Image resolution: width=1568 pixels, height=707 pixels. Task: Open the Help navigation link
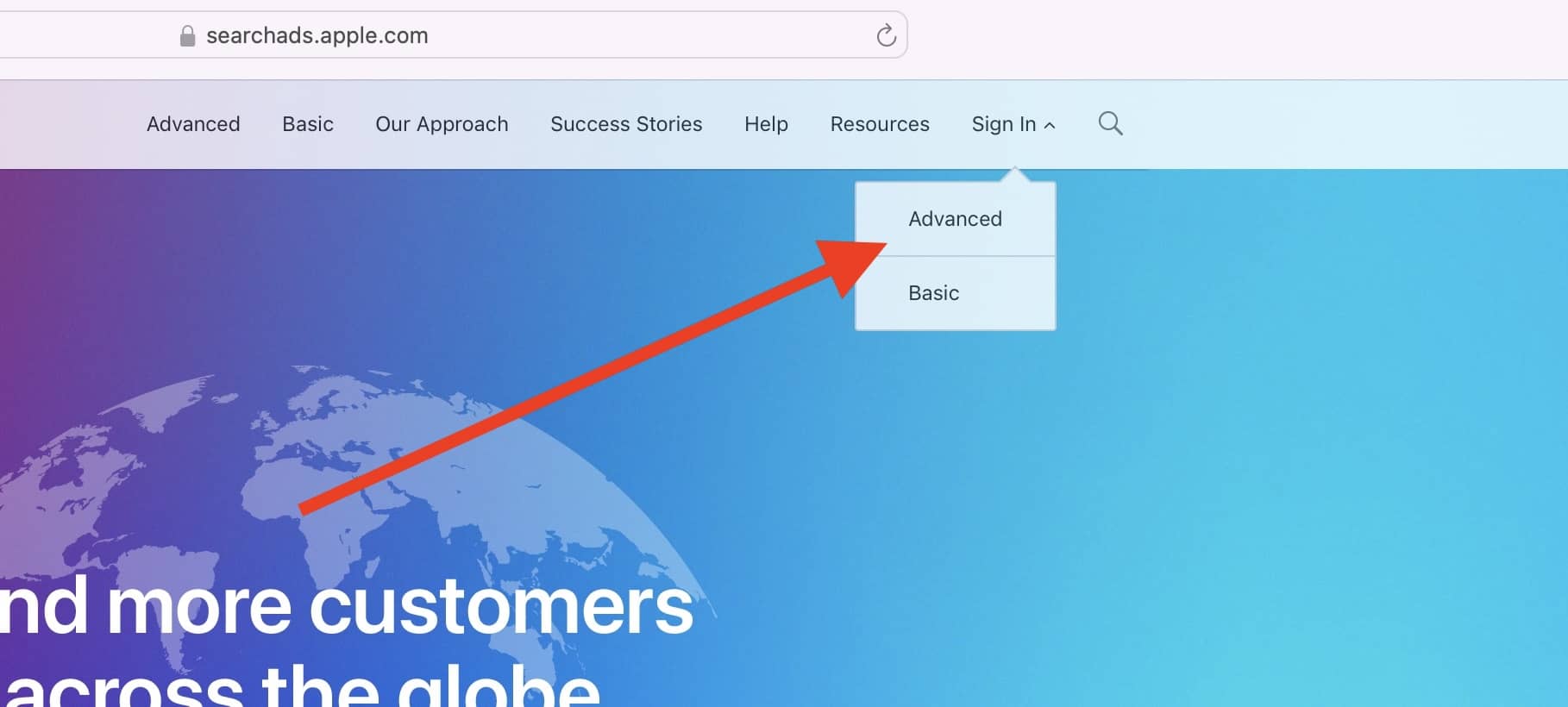tap(766, 124)
